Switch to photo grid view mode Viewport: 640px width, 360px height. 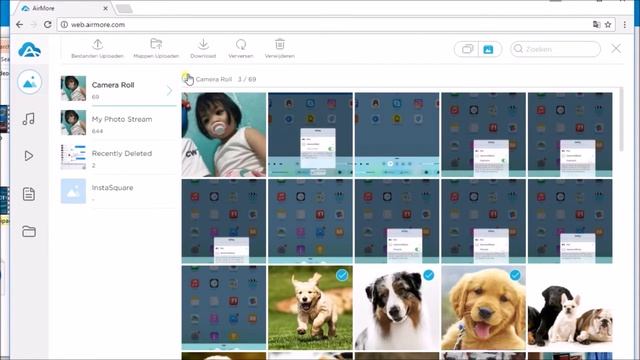pyautogui.click(x=488, y=49)
